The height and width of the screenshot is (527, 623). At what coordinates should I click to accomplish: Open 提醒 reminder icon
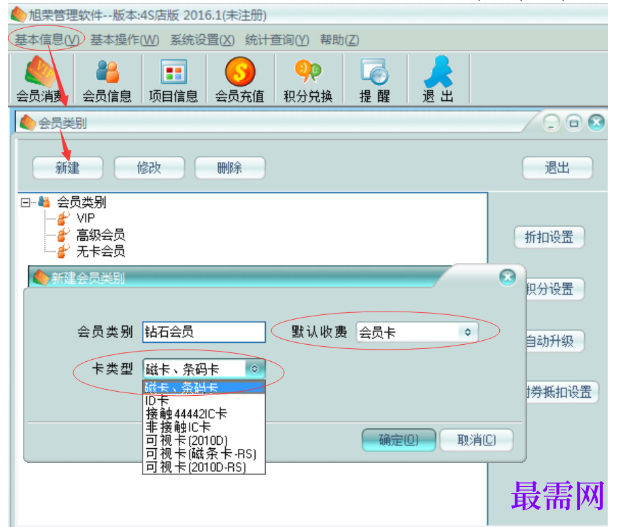pos(374,79)
